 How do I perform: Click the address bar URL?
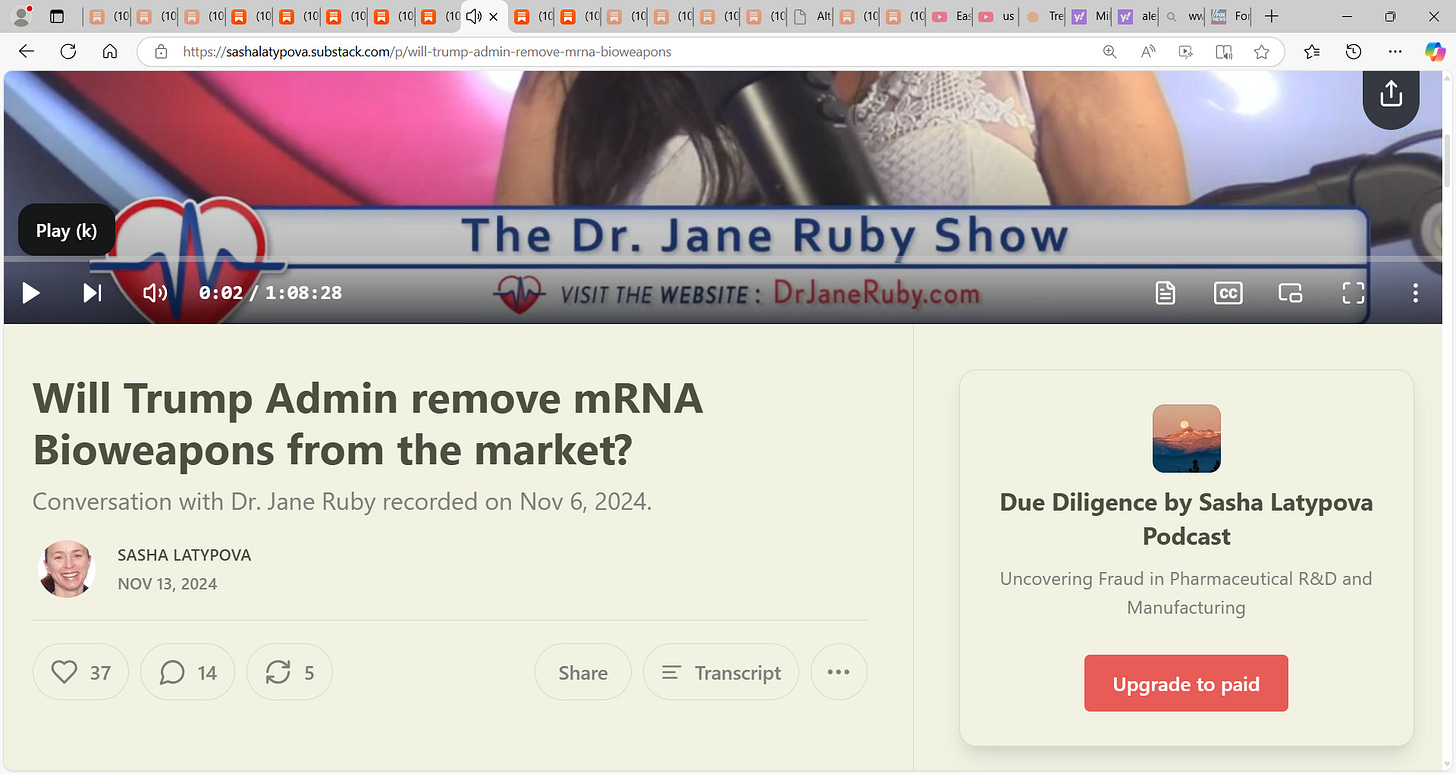(x=427, y=52)
